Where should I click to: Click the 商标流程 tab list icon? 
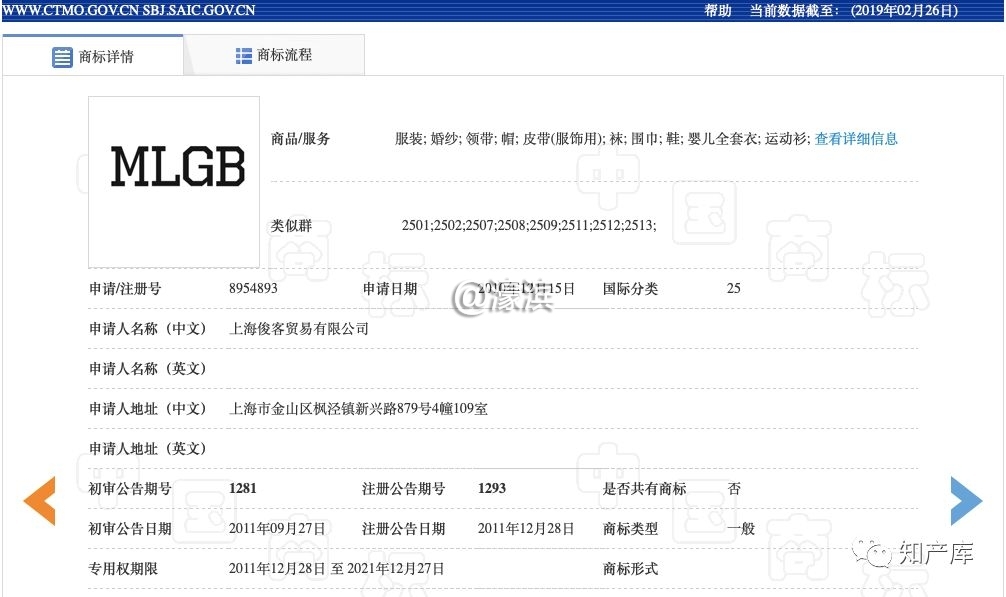(x=243, y=55)
